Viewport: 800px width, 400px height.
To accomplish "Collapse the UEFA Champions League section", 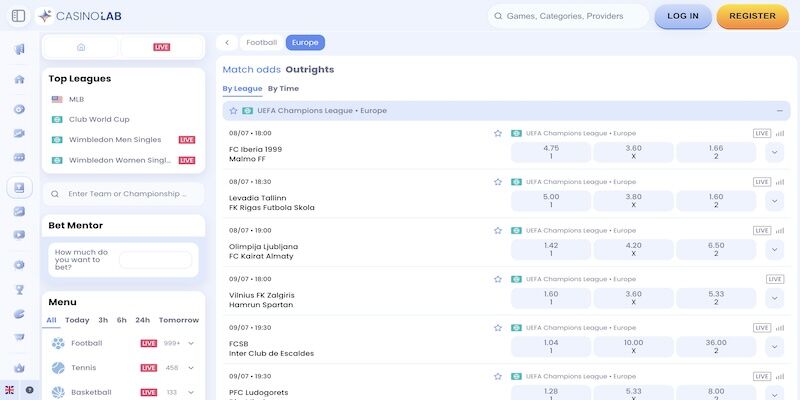I will (780, 111).
